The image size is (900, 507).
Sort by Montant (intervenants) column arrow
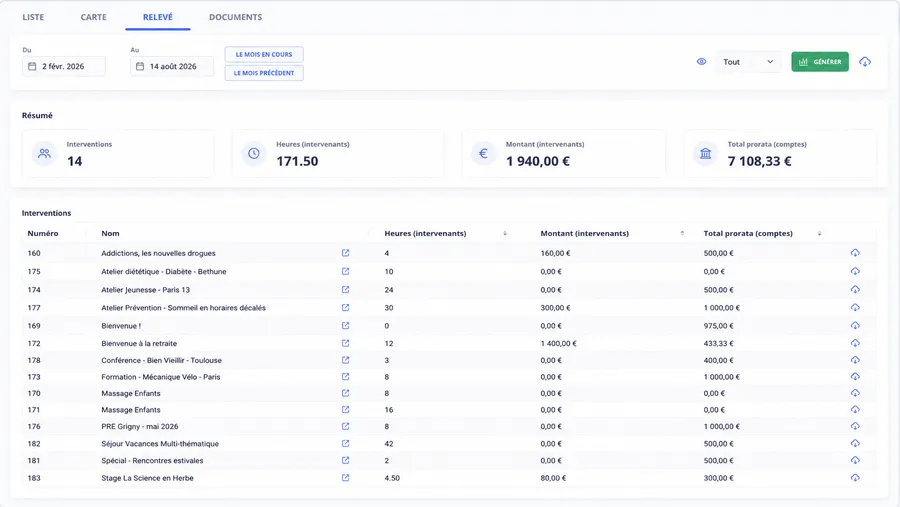tap(682, 233)
